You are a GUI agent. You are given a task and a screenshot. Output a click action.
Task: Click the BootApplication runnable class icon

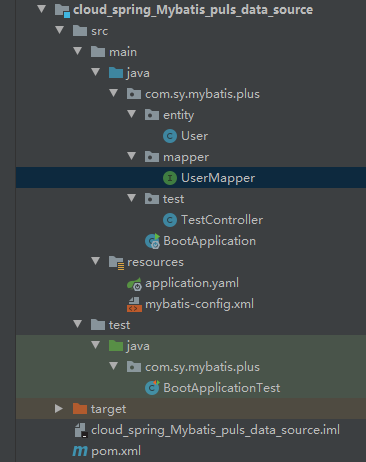(153, 241)
